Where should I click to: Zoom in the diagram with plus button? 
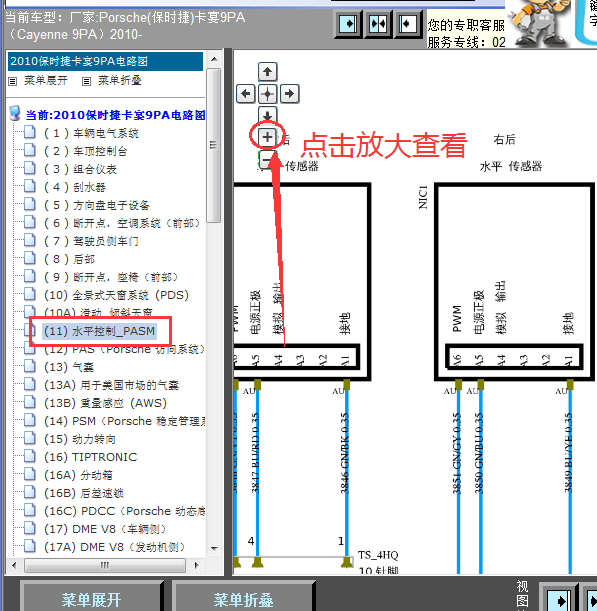point(267,137)
